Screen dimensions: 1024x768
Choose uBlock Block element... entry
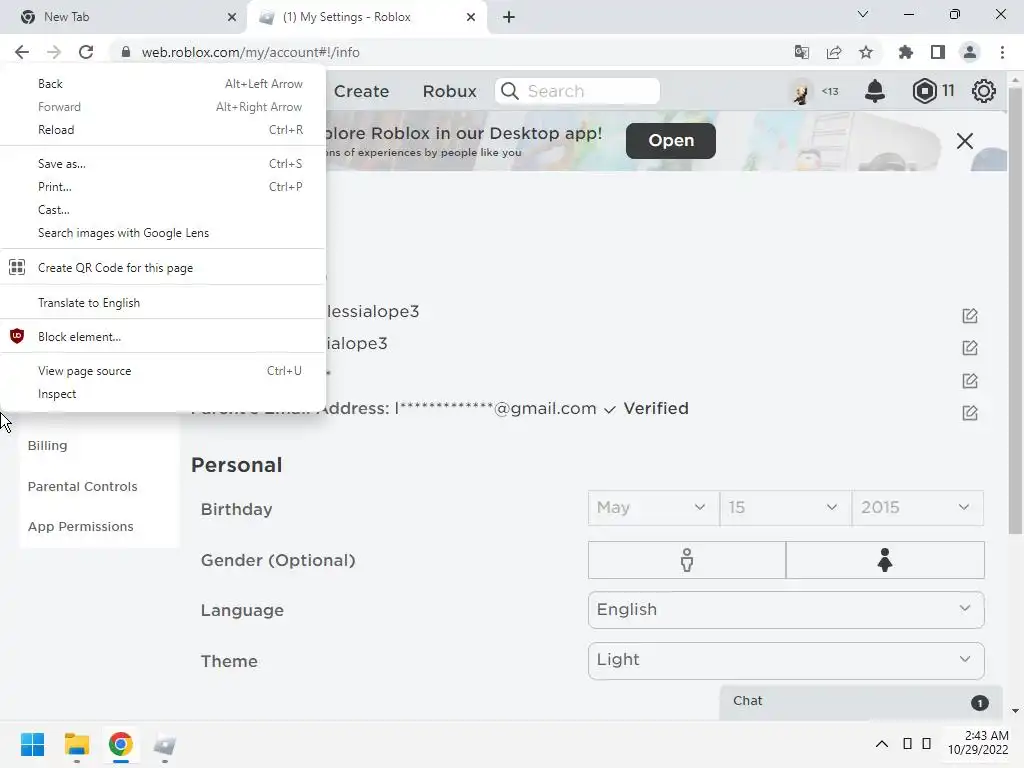pos(163,337)
